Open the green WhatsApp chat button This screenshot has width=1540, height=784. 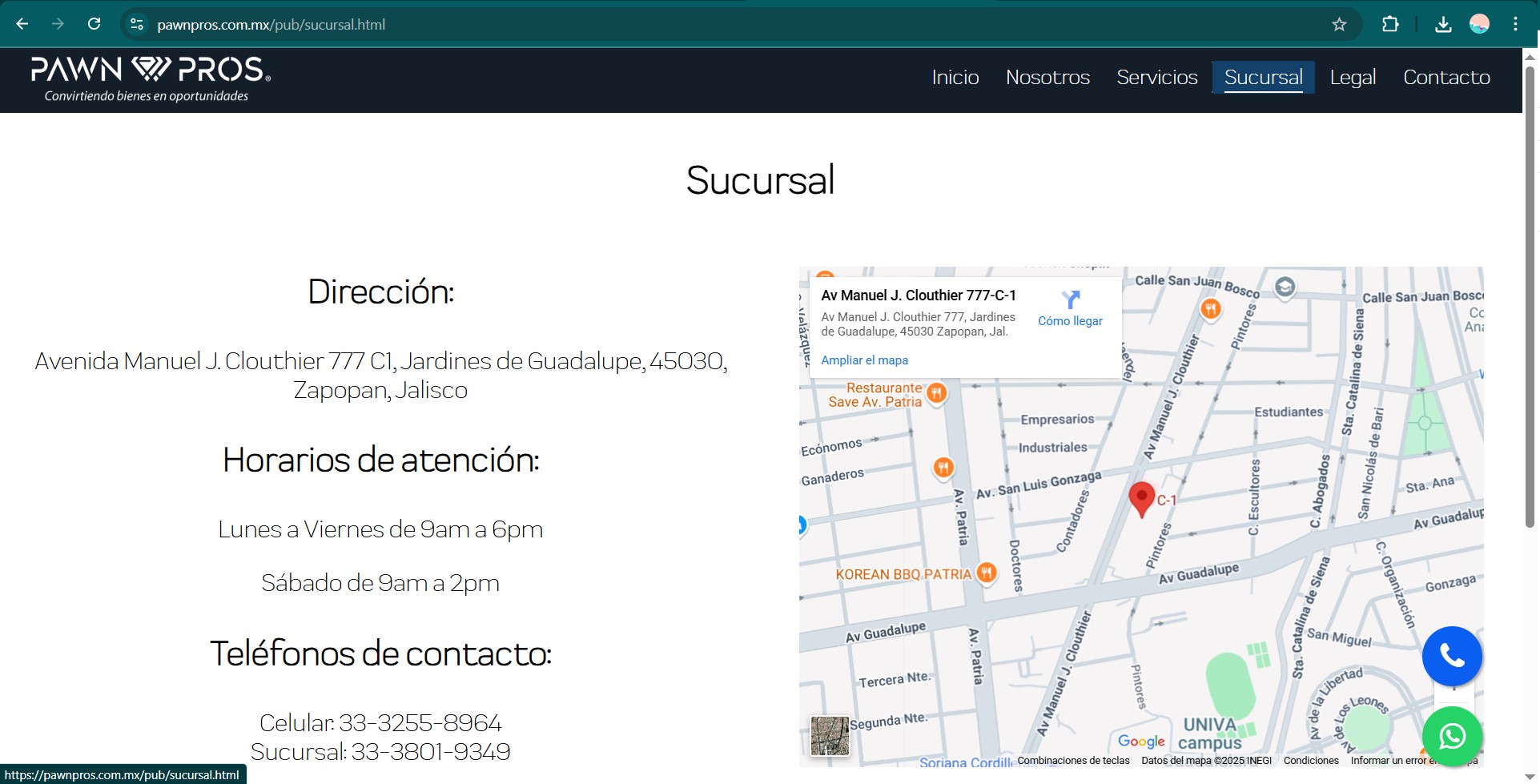(x=1452, y=736)
